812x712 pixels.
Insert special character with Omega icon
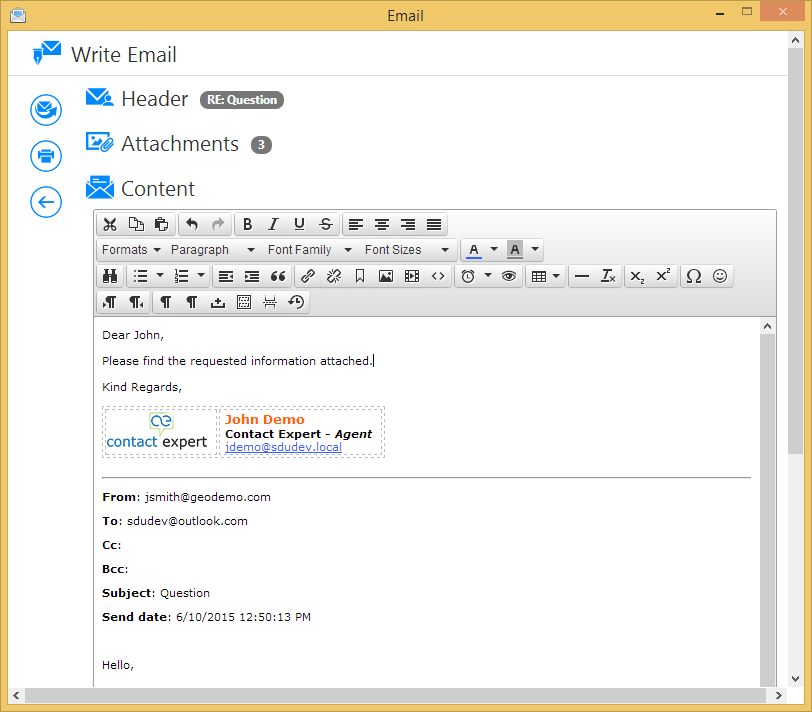[x=693, y=276]
